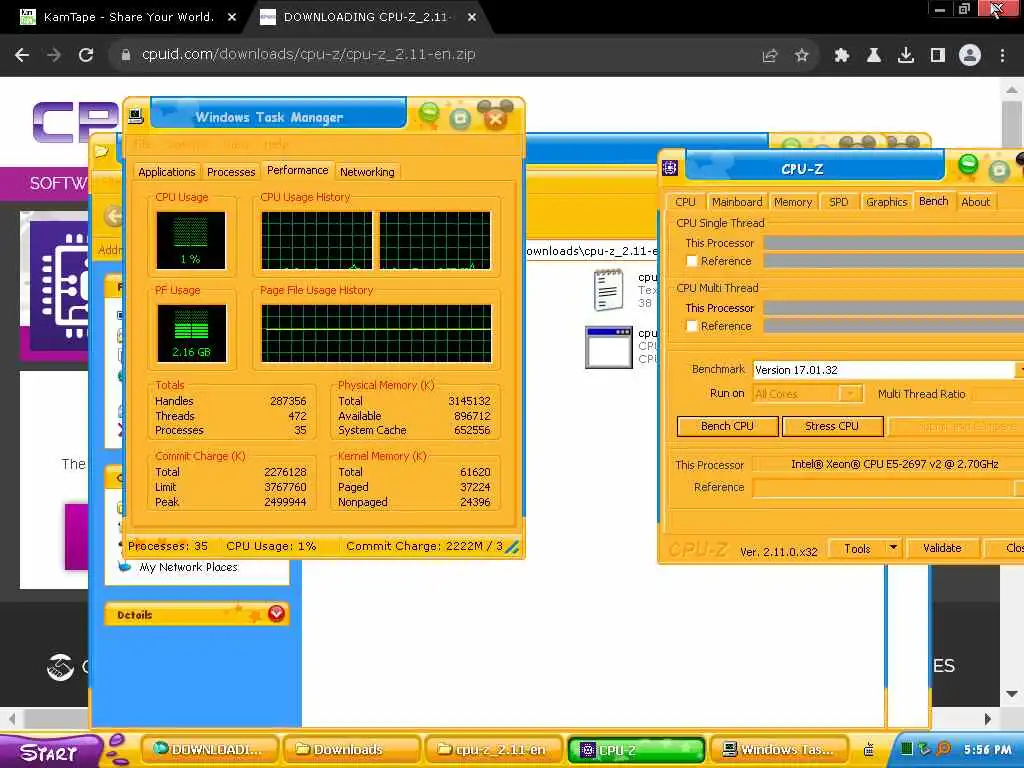This screenshot has width=1024, height=768.
Task: Expand the Details panel in Explorer sidebar
Action: pyautogui.click(x=276, y=614)
